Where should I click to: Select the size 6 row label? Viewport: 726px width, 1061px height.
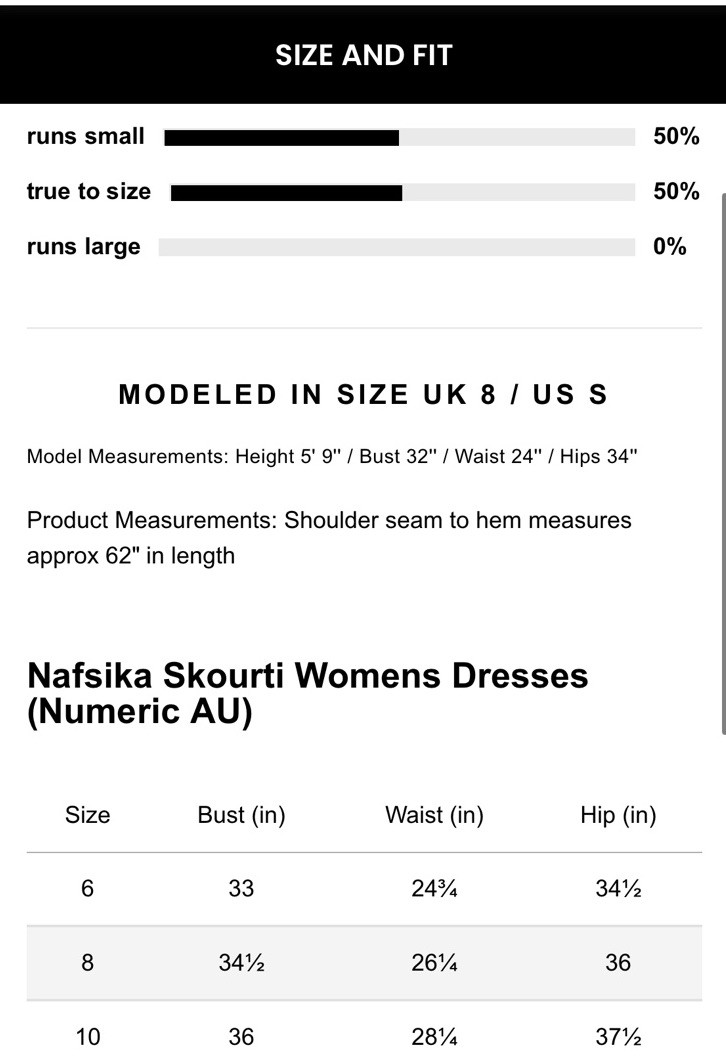click(x=87, y=888)
